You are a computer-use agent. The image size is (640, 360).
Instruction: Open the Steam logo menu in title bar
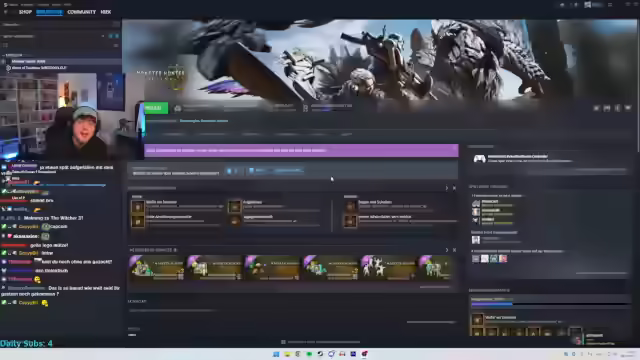(x=5, y=4)
